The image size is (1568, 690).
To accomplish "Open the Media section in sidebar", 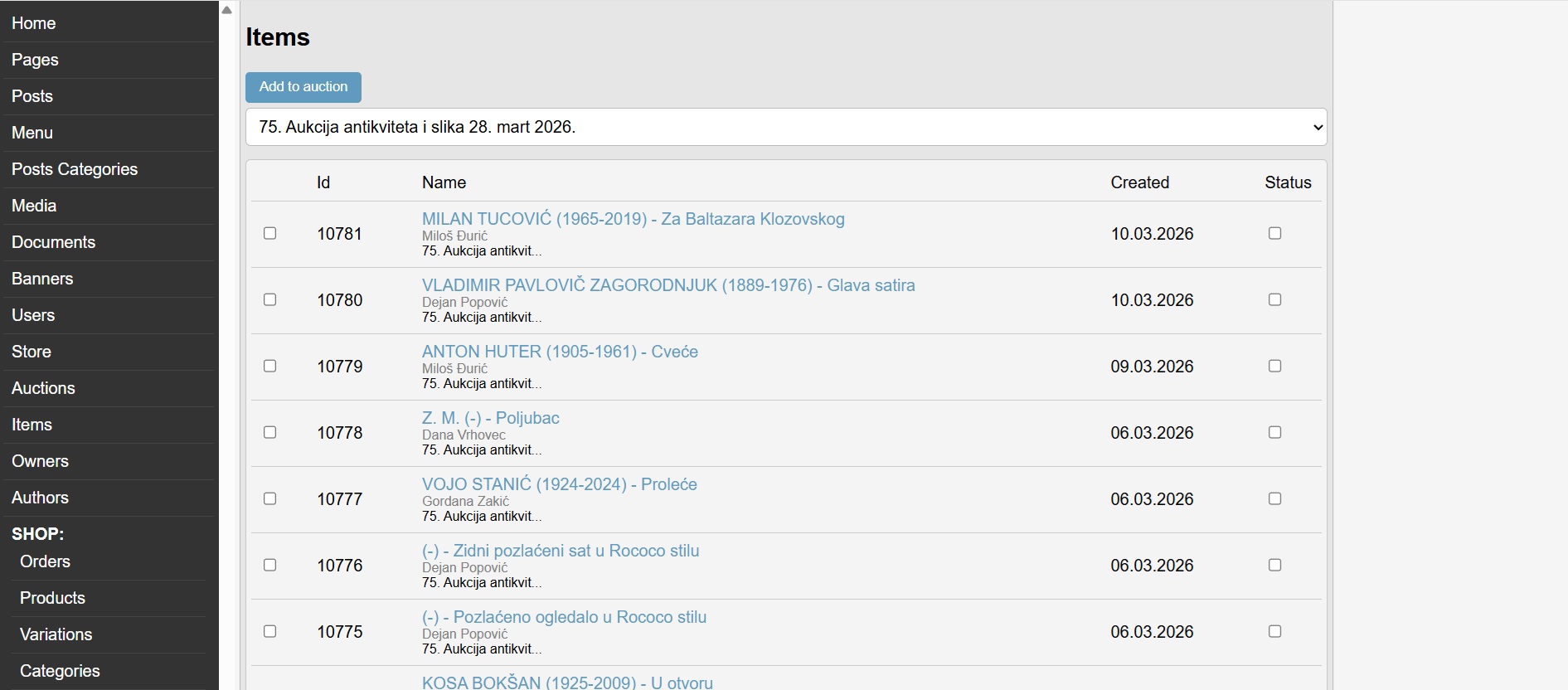I will (x=34, y=206).
